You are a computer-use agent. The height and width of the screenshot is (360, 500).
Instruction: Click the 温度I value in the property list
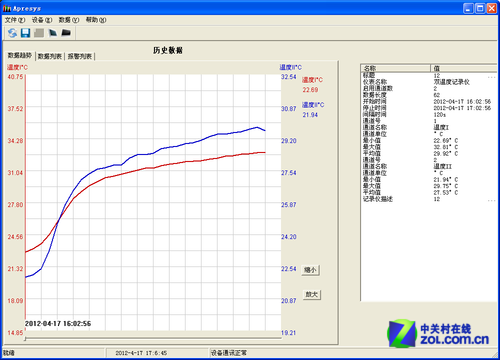[441, 127]
